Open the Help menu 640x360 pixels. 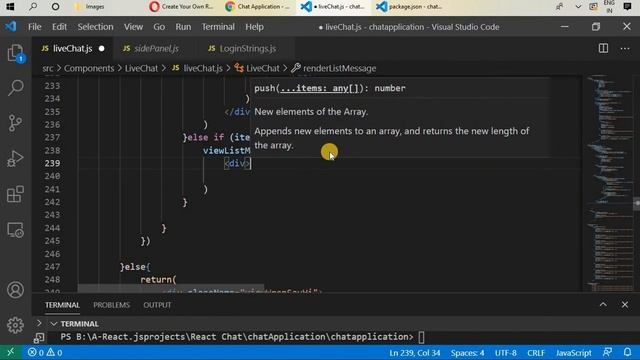(254, 27)
